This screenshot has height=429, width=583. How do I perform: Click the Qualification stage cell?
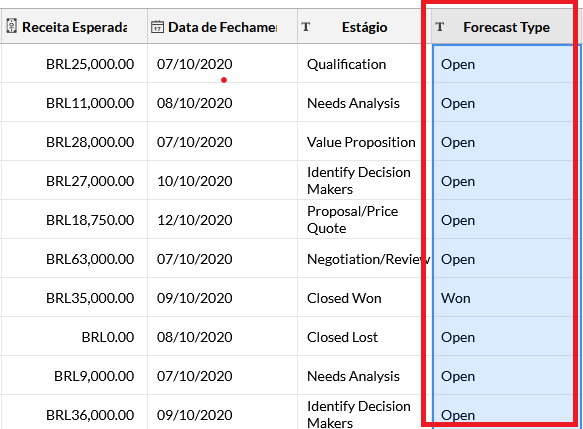coord(364,64)
